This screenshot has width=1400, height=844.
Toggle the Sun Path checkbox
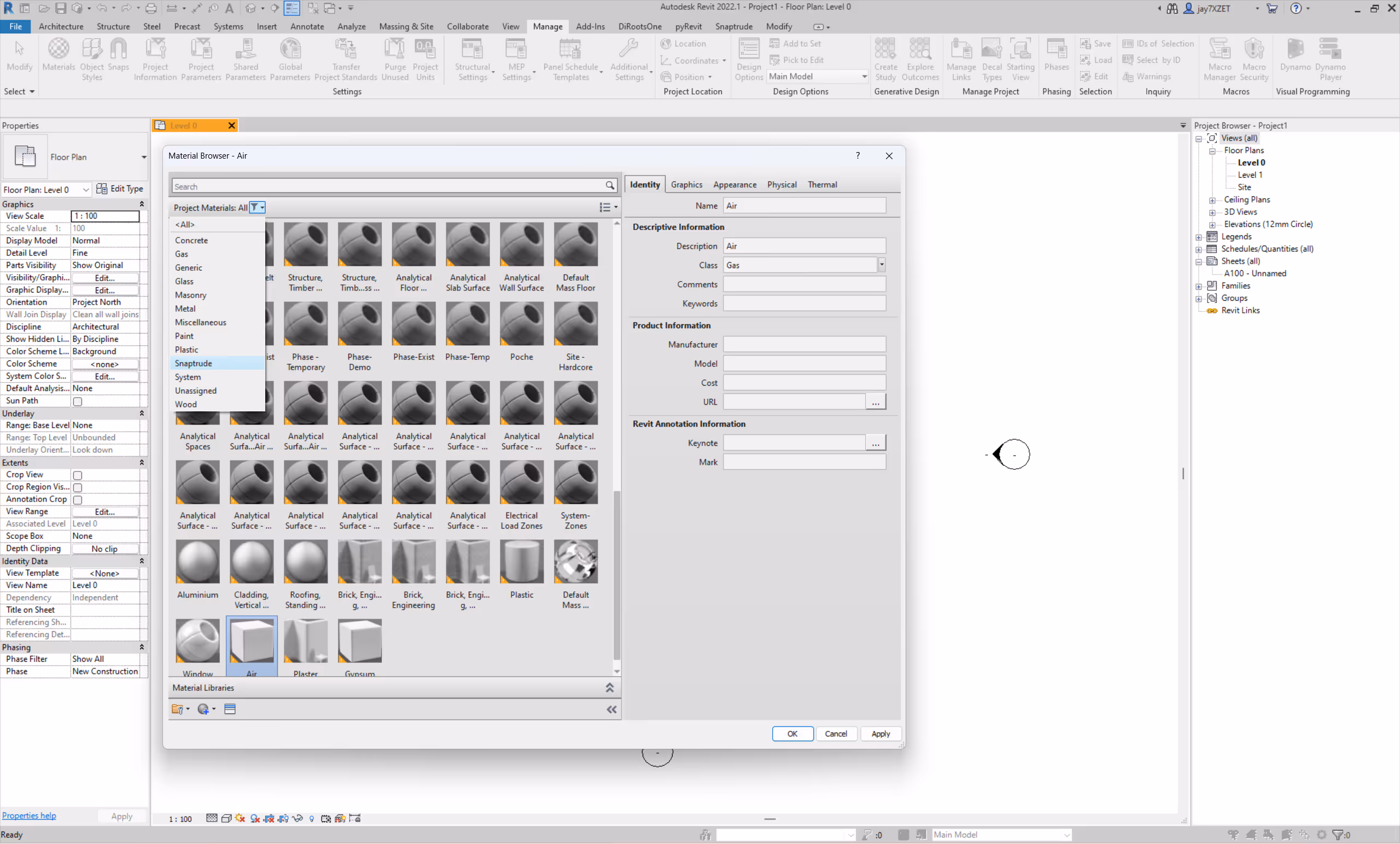pos(78,401)
